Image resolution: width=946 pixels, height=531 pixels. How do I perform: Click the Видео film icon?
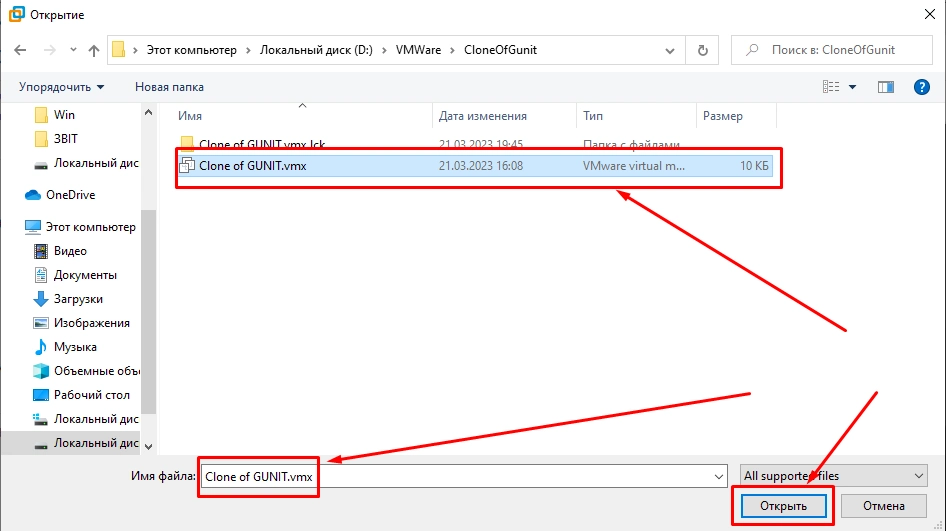(x=40, y=251)
